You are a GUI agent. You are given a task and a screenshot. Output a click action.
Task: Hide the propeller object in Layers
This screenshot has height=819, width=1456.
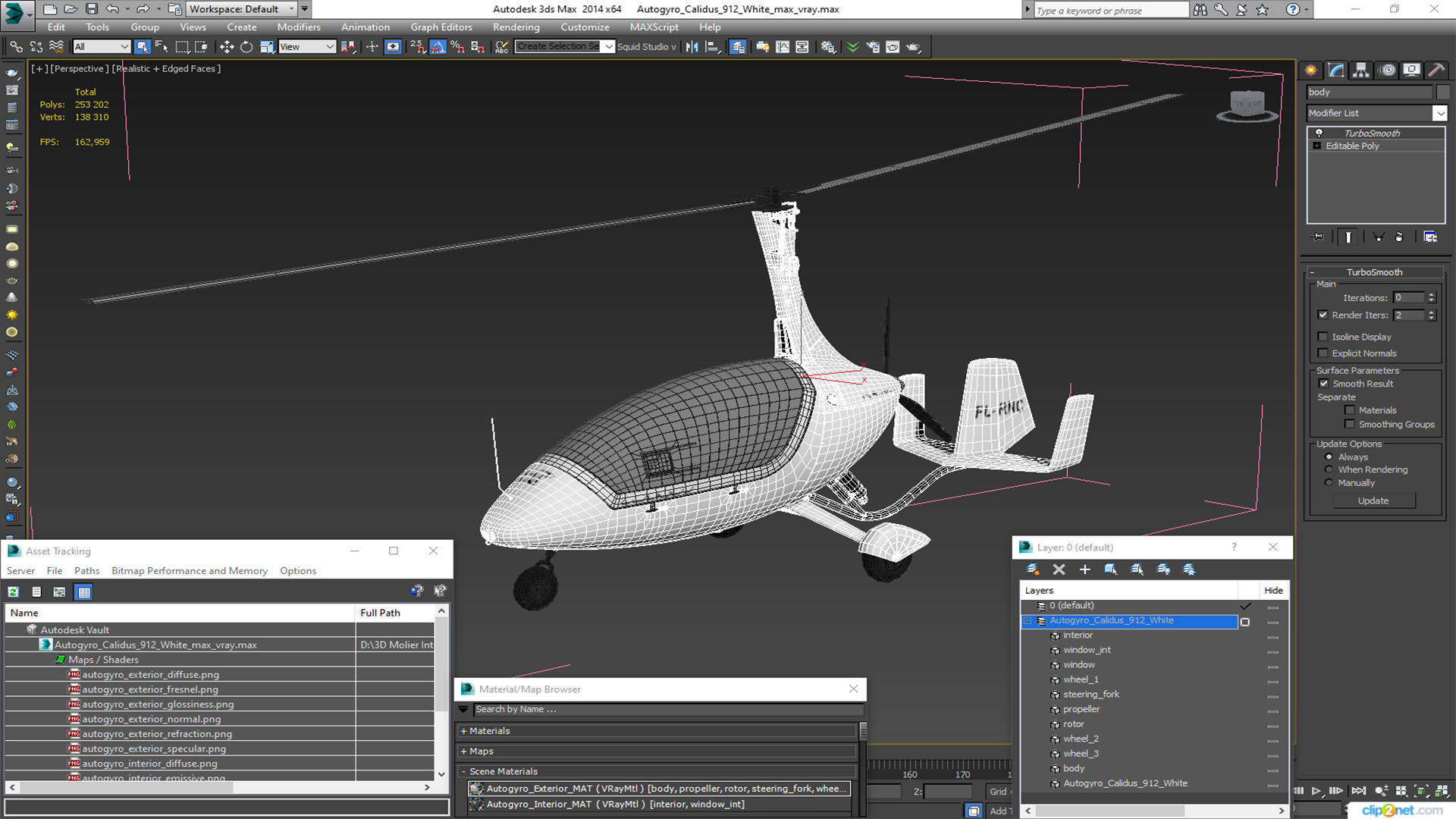(1272, 711)
